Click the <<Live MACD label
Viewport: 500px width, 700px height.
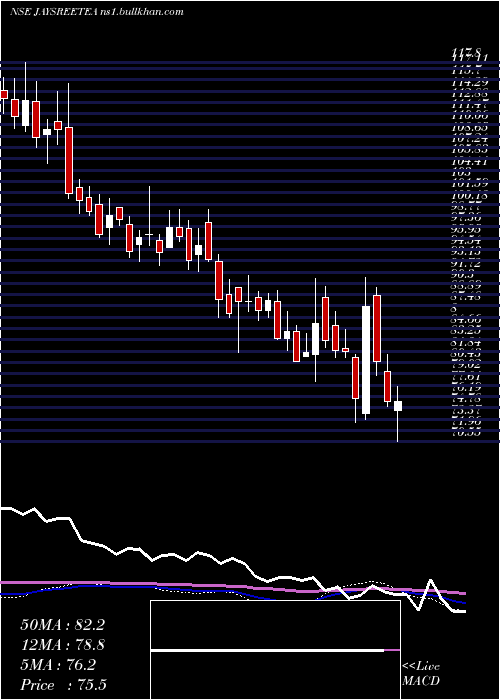(421, 674)
